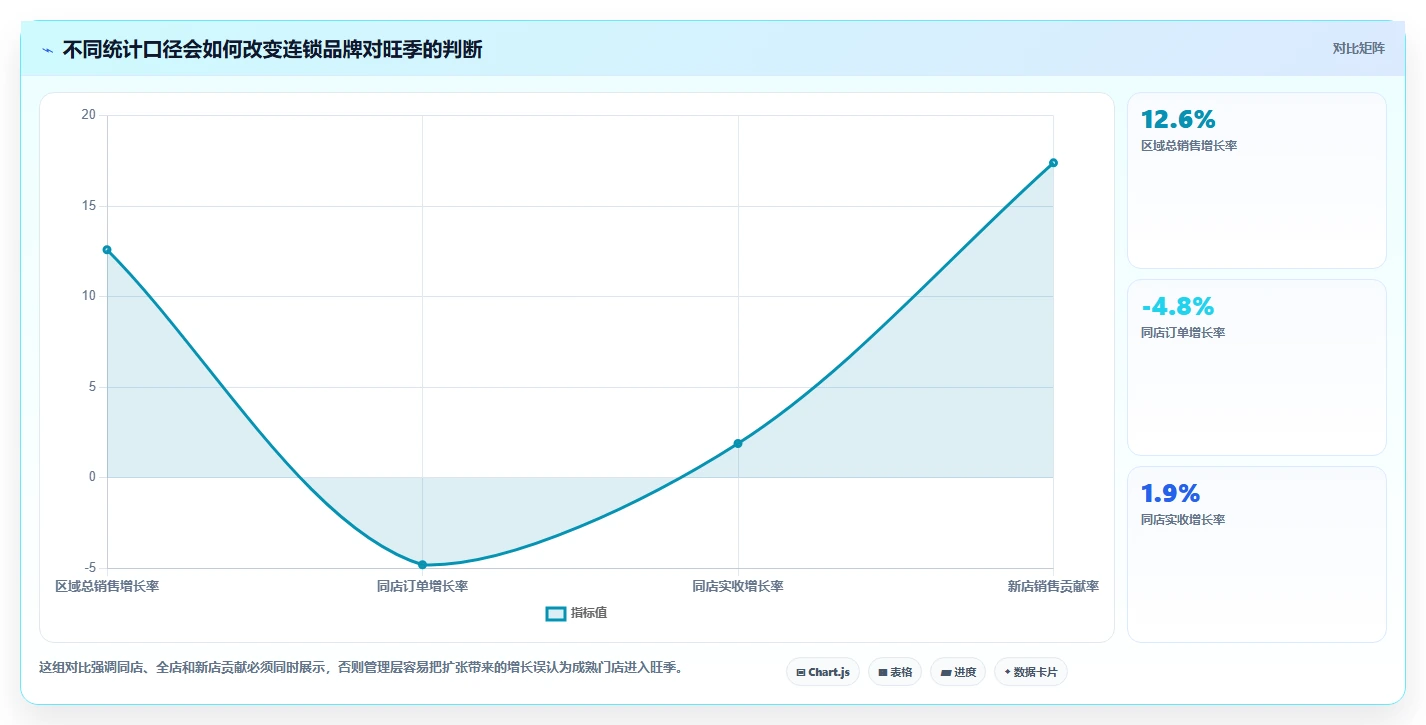
Task: Click the -4.8% value in stat card
Action: point(1177,307)
